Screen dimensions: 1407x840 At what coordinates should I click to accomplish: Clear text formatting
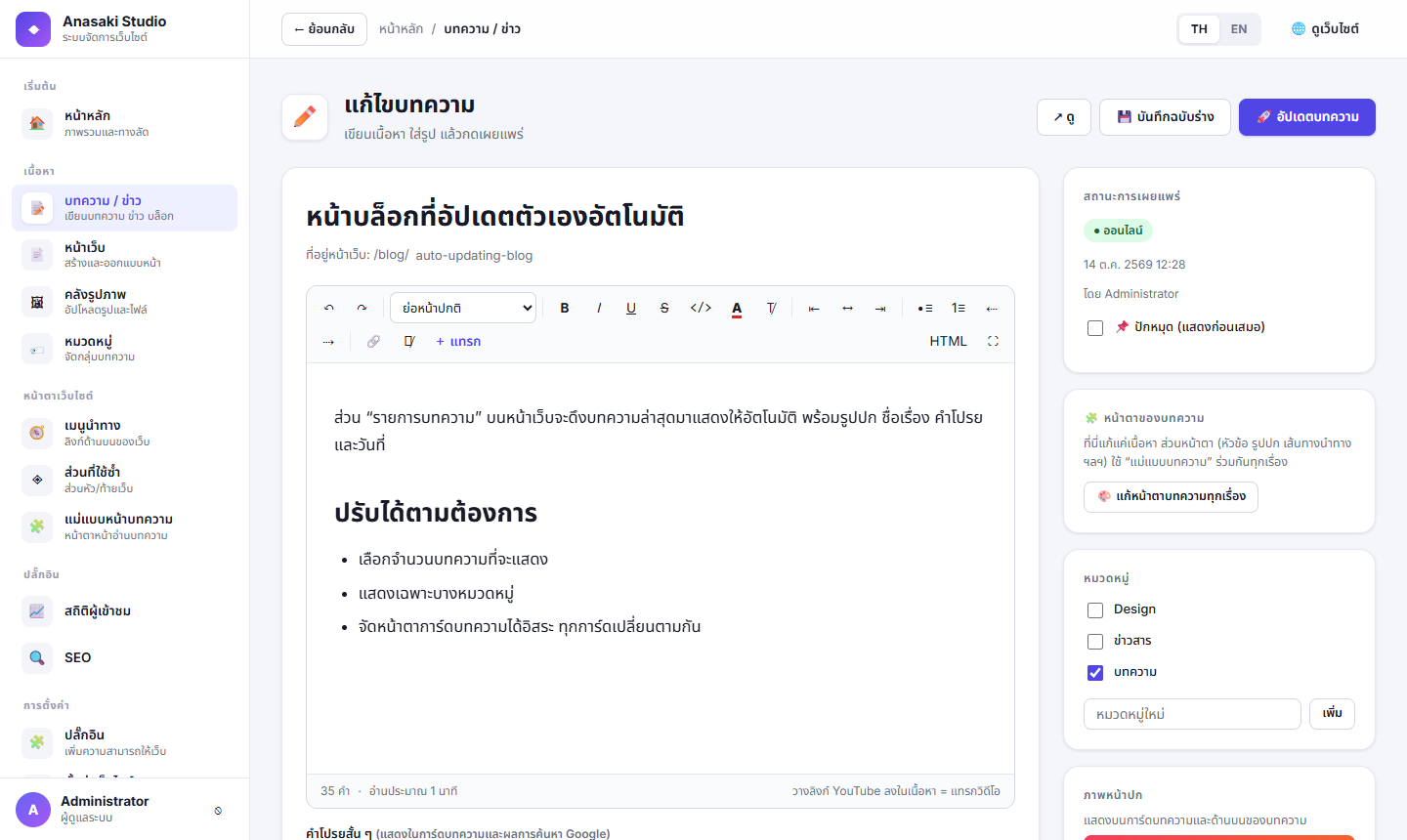click(x=771, y=308)
